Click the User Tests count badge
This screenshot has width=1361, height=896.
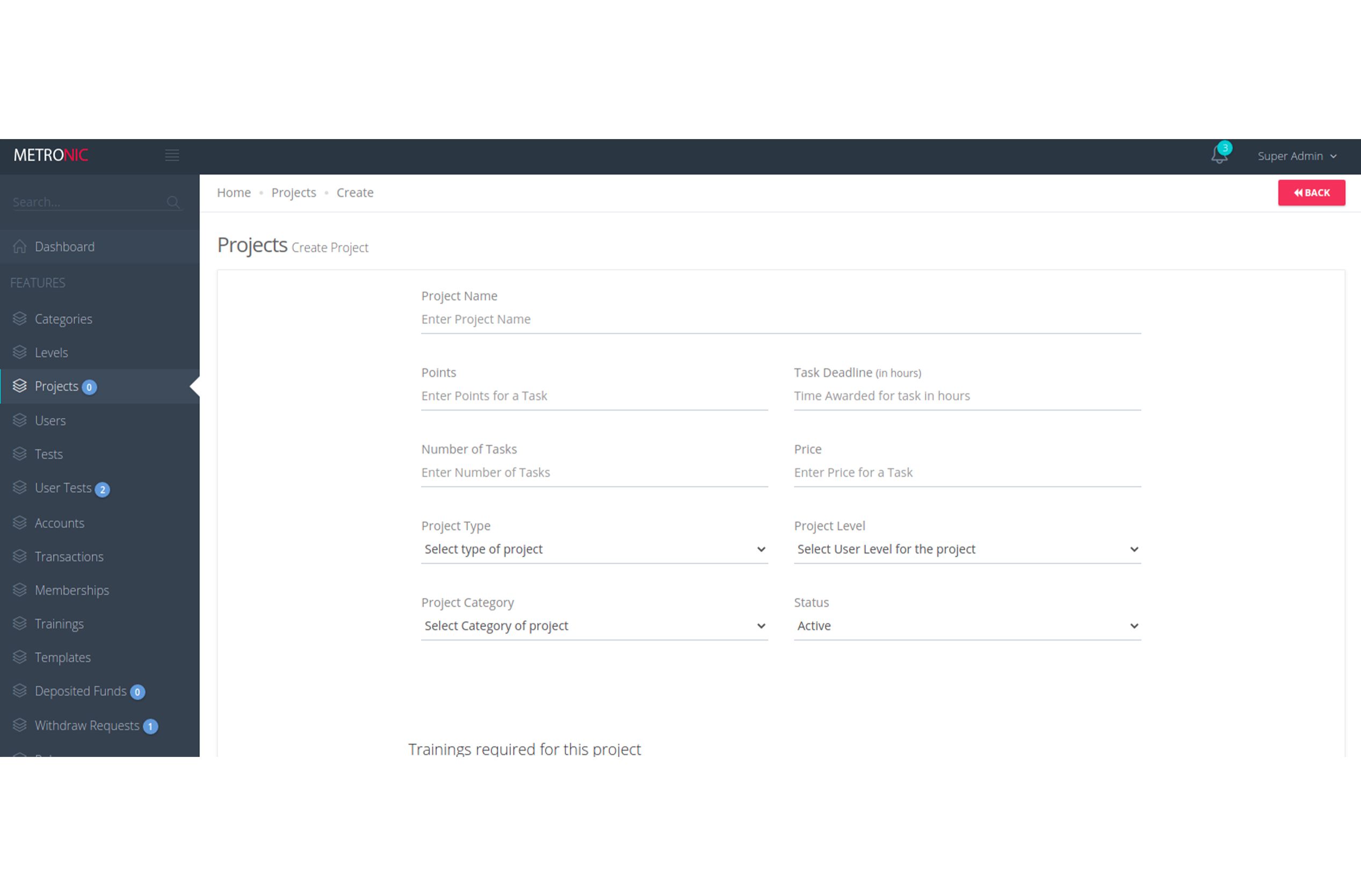[103, 490]
